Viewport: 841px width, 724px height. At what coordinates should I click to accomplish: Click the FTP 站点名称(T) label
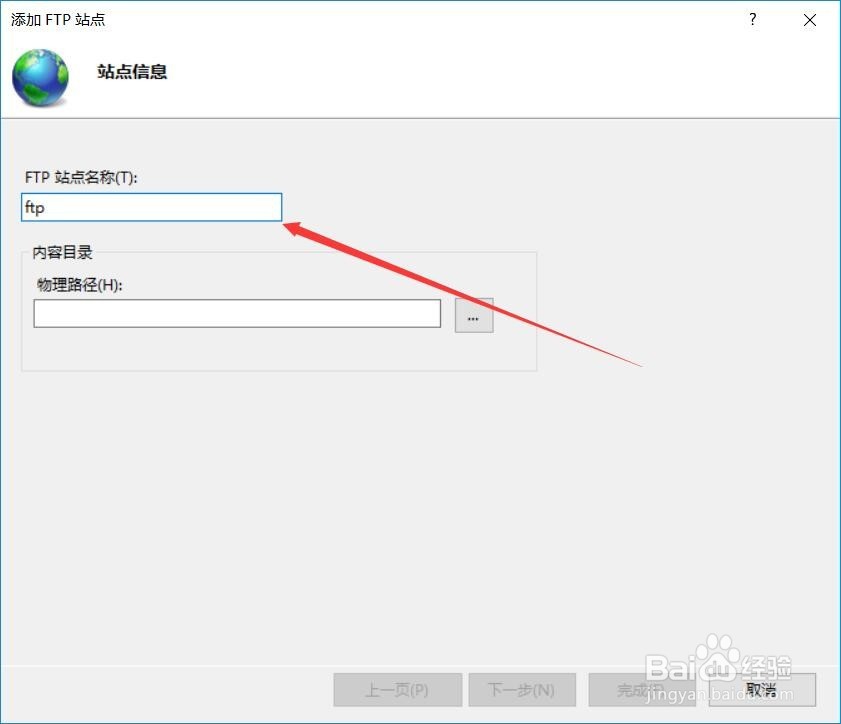[x=81, y=177]
